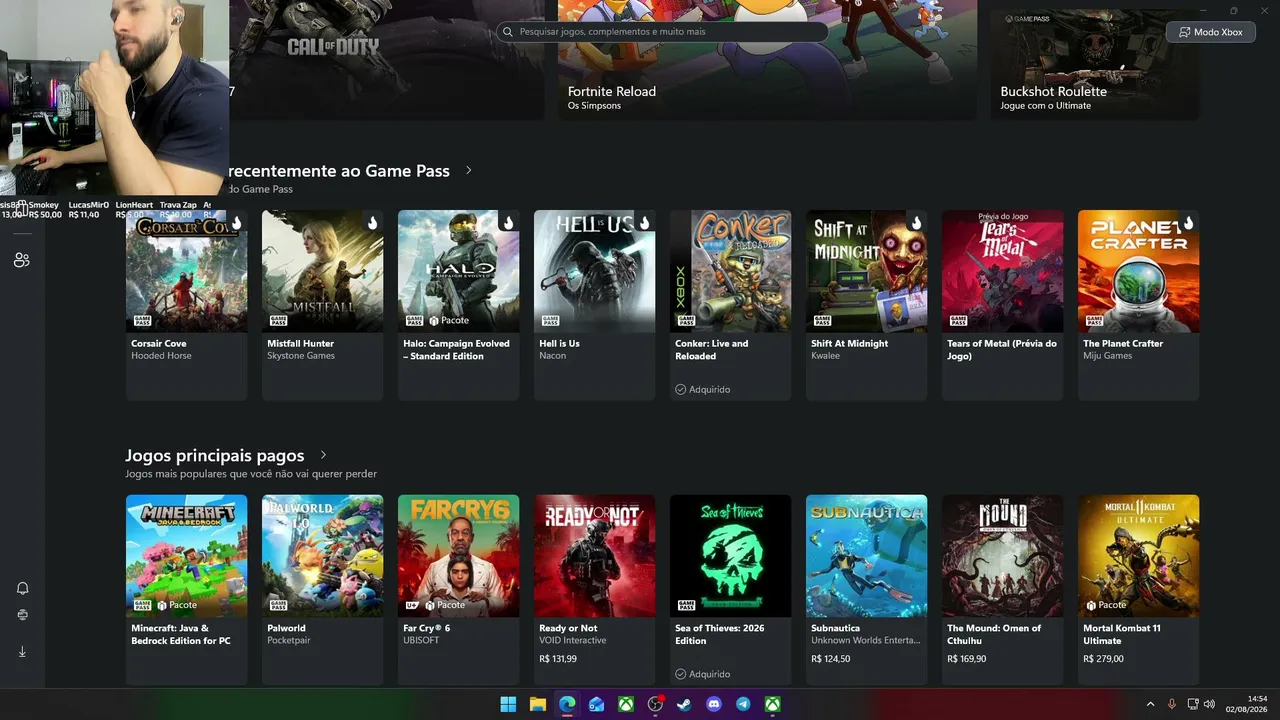Open the Xbox icon beside Outlook in taskbar

pos(626,704)
